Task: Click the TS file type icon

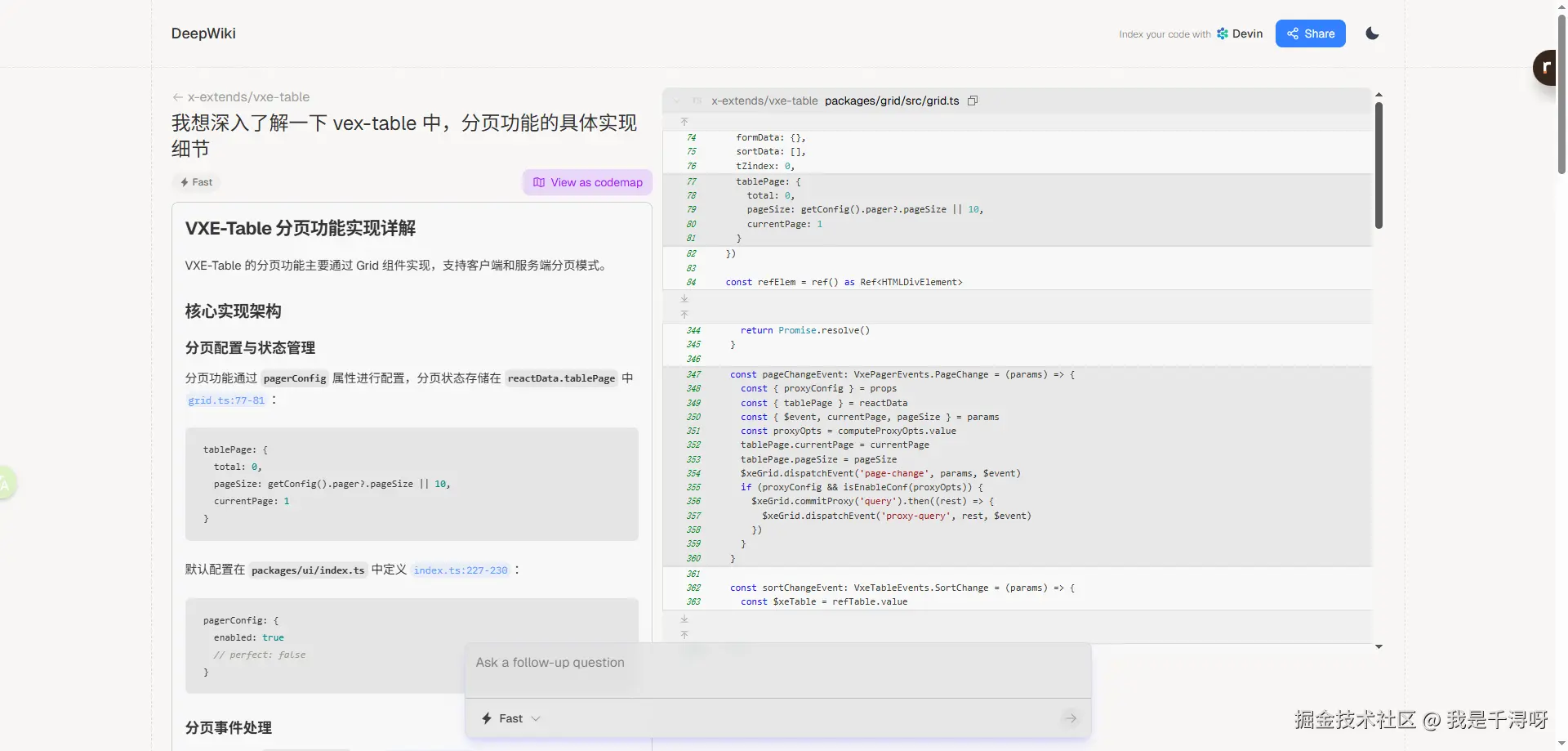Action: (x=697, y=101)
